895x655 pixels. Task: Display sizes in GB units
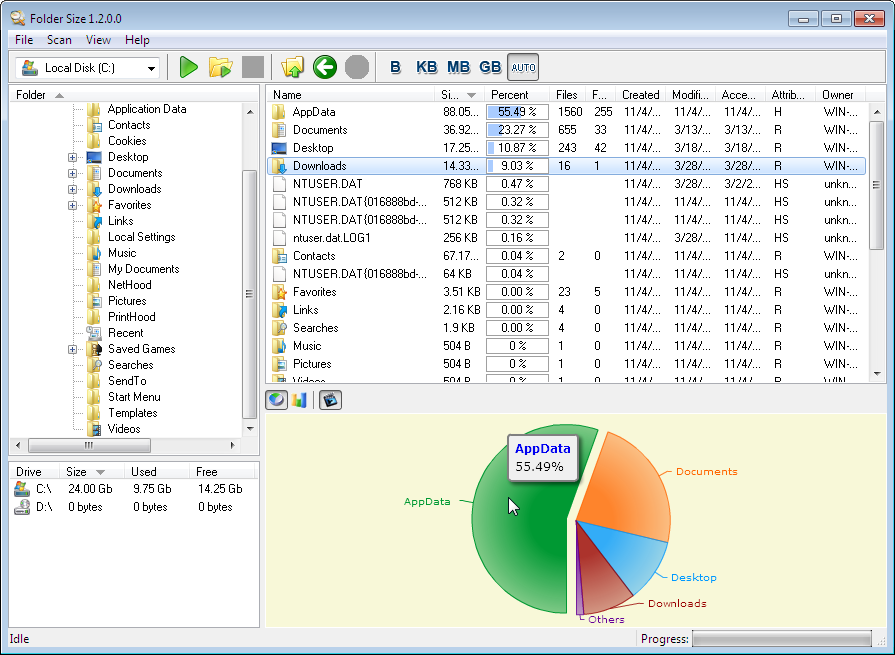pos(490,67)
